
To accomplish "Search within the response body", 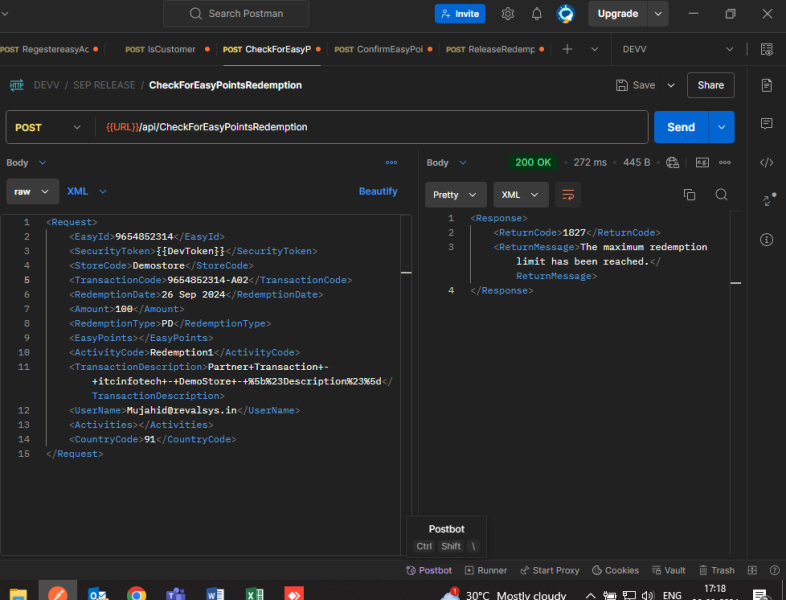I will pos(721,195).
